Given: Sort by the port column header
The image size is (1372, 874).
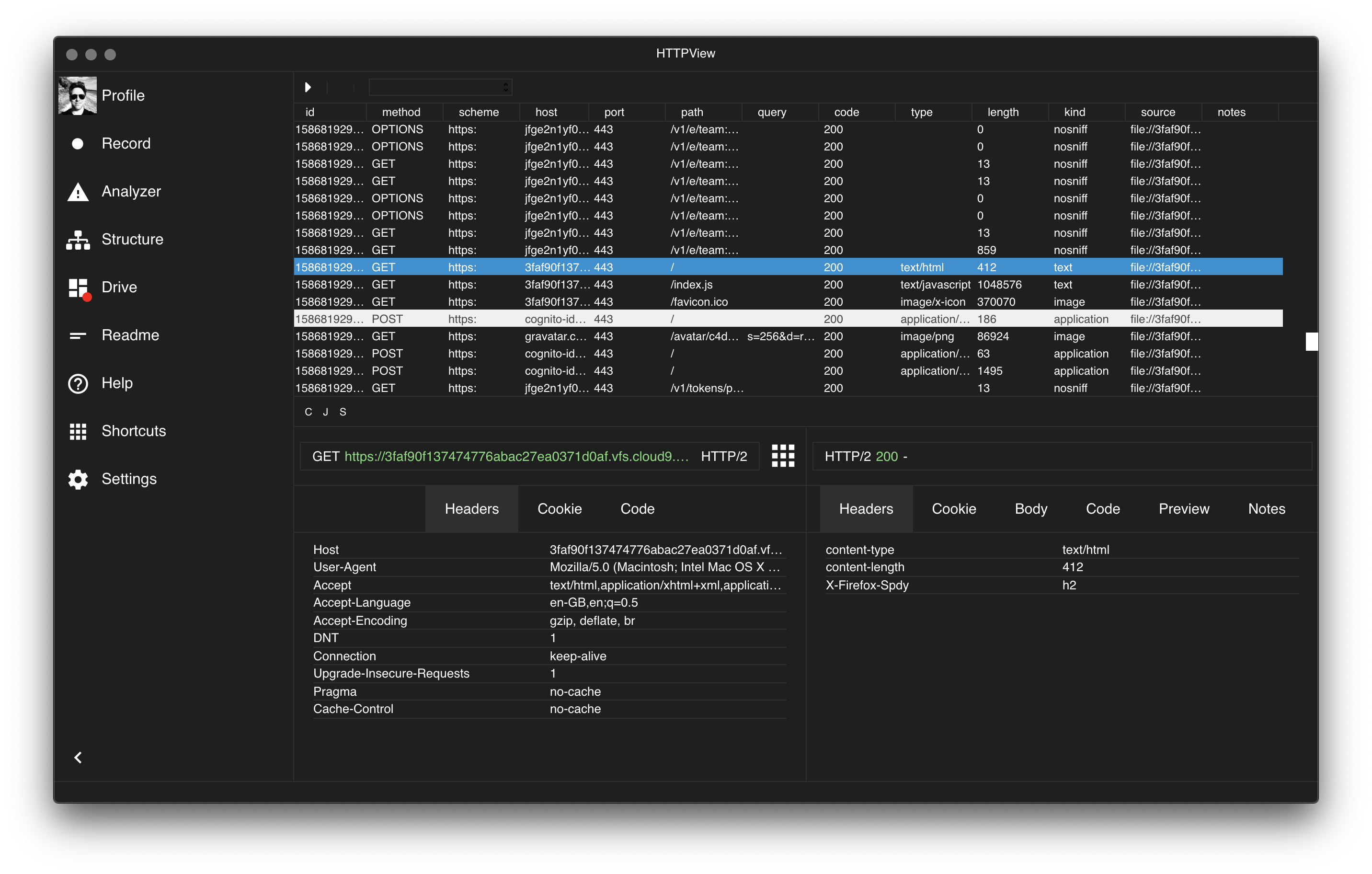Looking at the screenshot, I should (627, 112).
